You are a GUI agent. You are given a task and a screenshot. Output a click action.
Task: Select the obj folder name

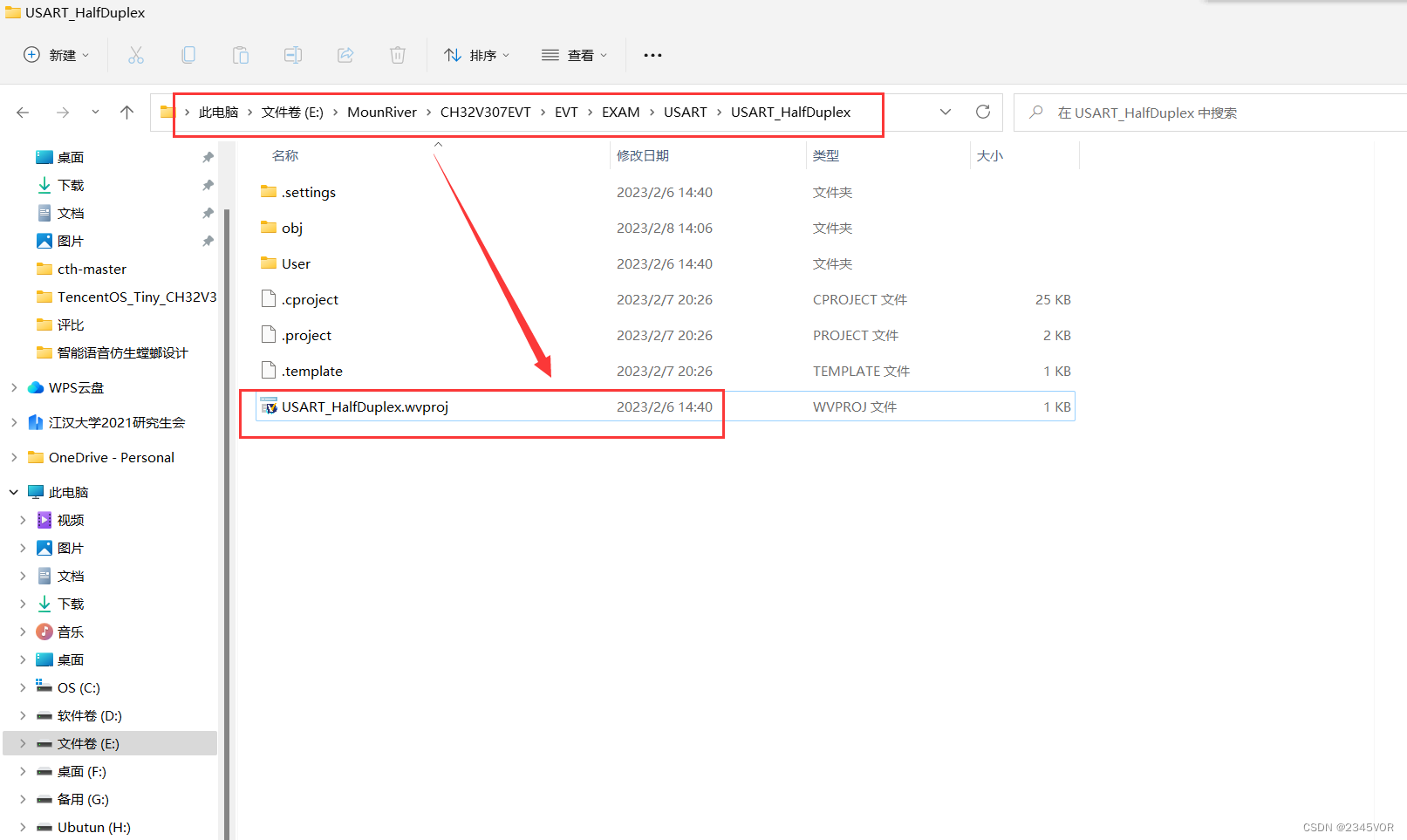coord(292,228)
